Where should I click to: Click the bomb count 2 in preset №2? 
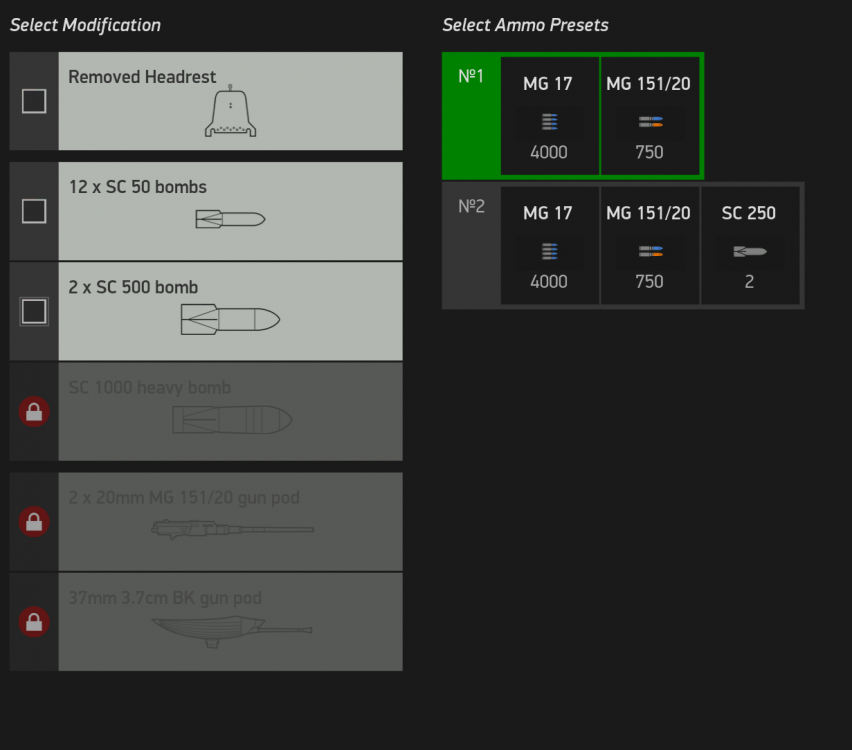[749, 282]
